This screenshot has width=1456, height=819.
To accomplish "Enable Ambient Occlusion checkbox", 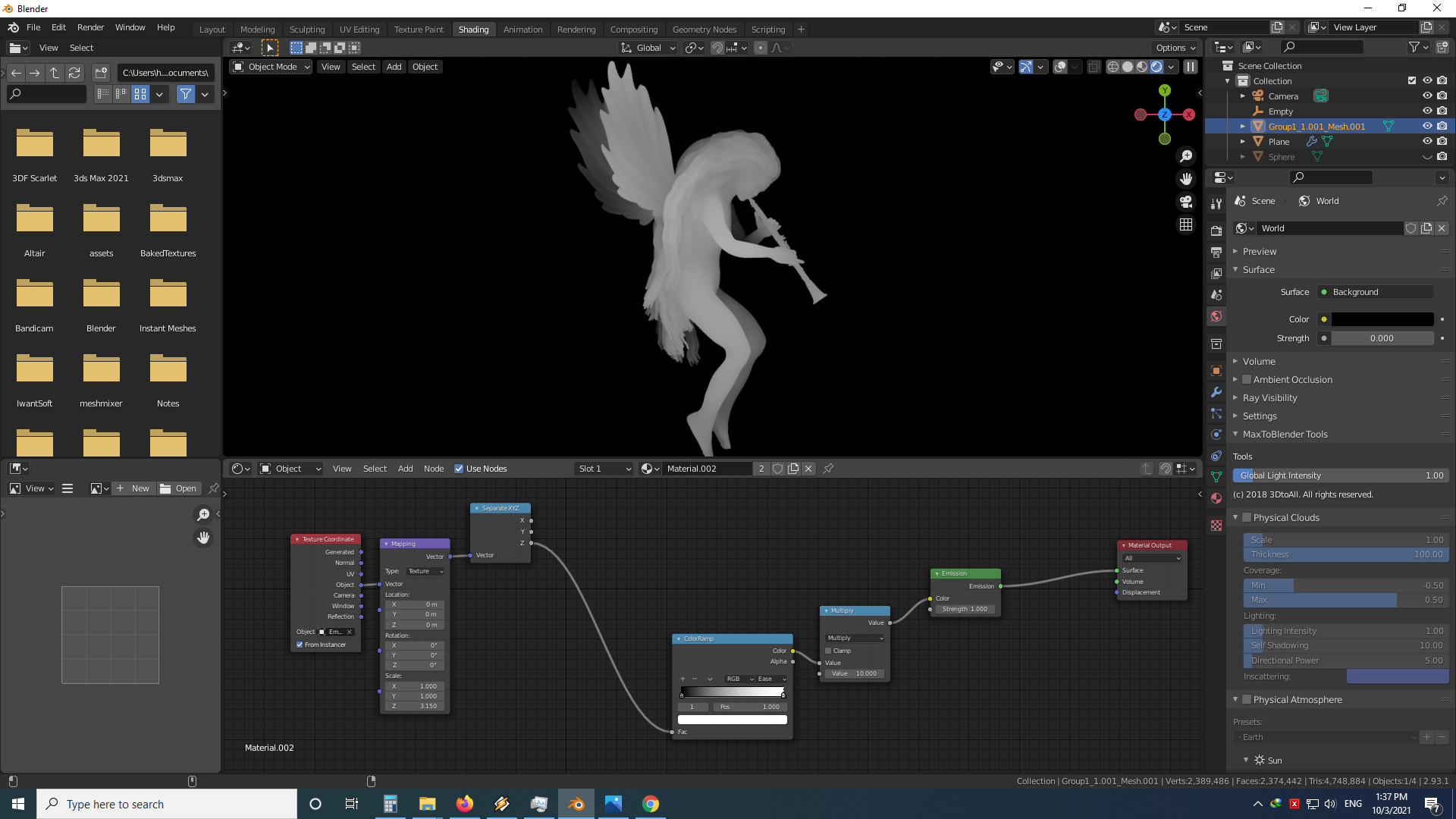I will [1246, 380].
